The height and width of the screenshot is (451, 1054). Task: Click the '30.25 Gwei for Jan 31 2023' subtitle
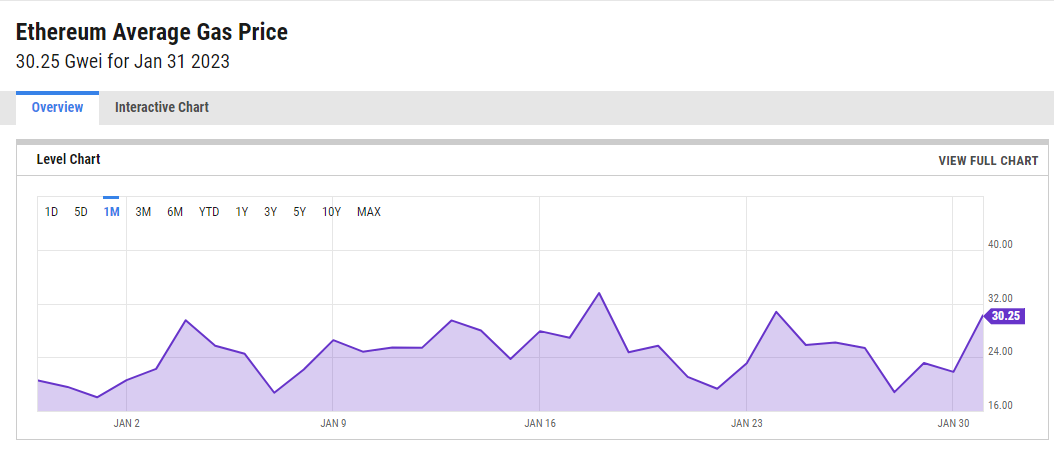[122, 62]
